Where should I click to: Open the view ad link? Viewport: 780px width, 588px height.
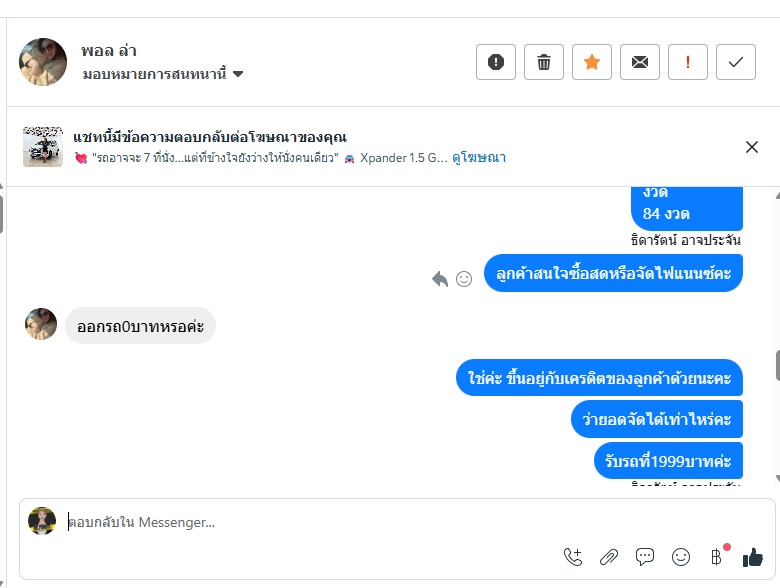click(x=479, y=158)
